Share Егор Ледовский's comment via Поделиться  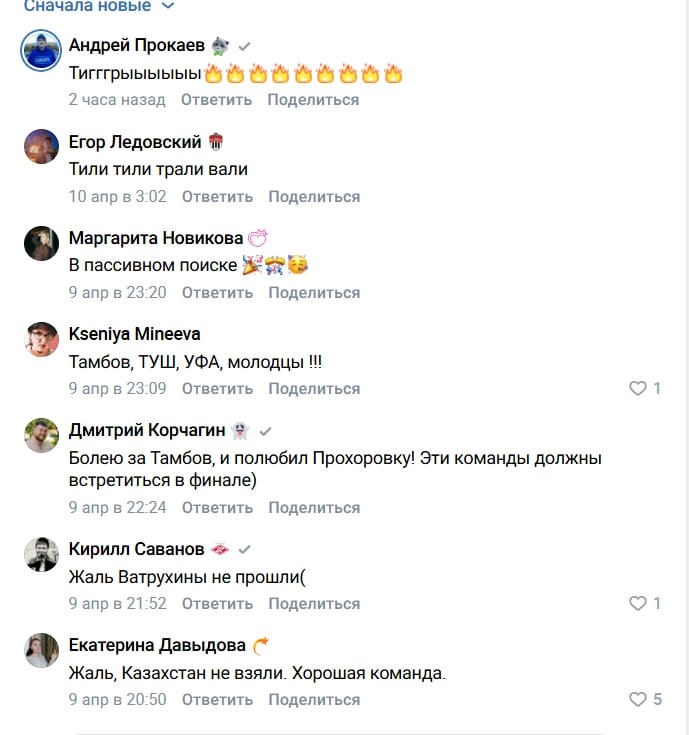(x=314, y=196)
